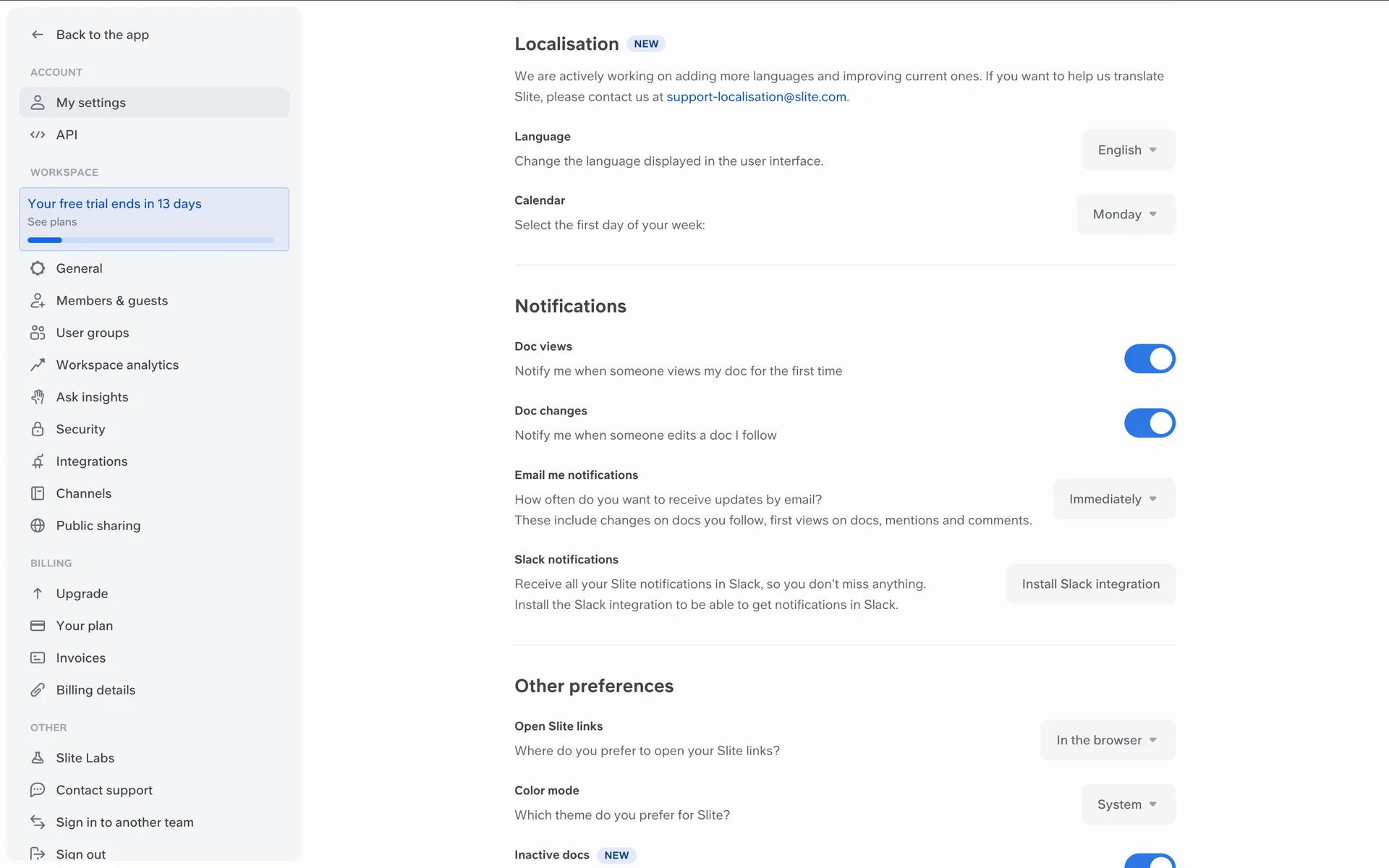Click the Security lock icon

point(38,430)
